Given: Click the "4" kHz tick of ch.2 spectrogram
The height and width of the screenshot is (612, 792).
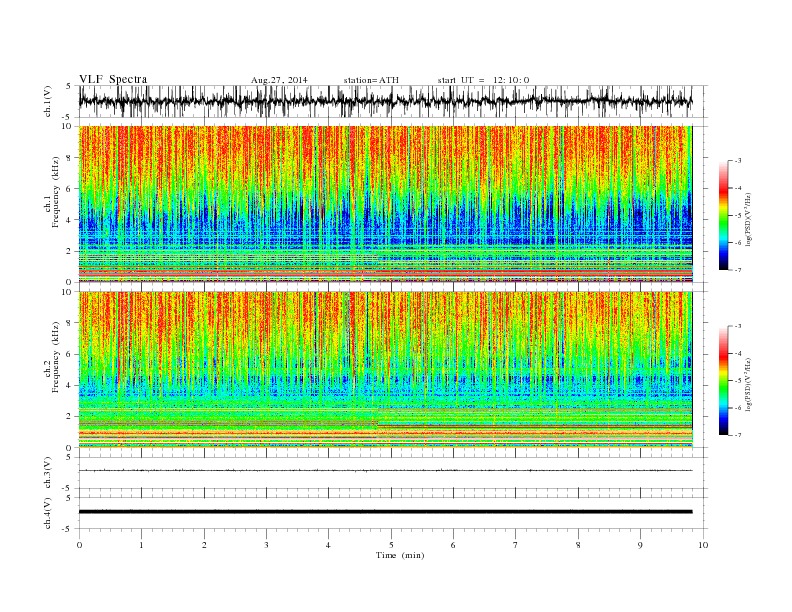Looking at the screenshot, I should (x=69, y=386).
